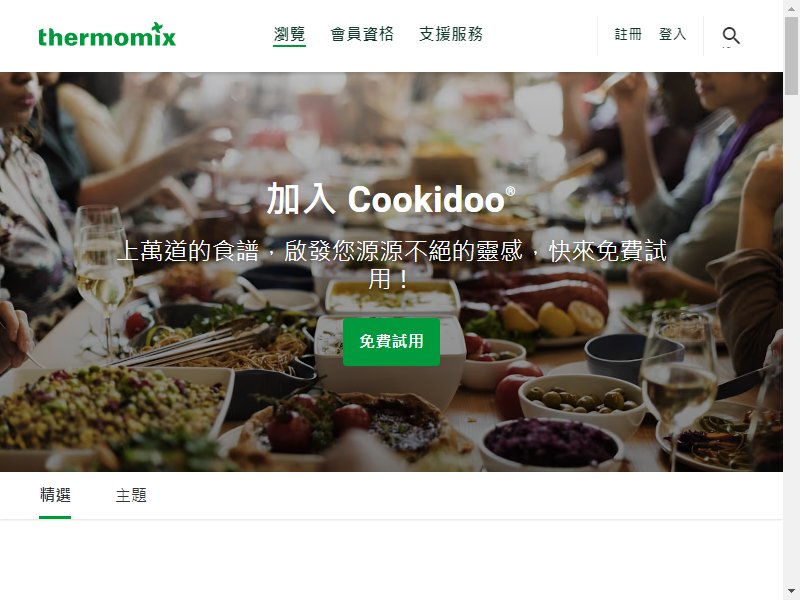The image size is (800, 600).
Task: Open the 會員資格 menu item
Action: 362,34
